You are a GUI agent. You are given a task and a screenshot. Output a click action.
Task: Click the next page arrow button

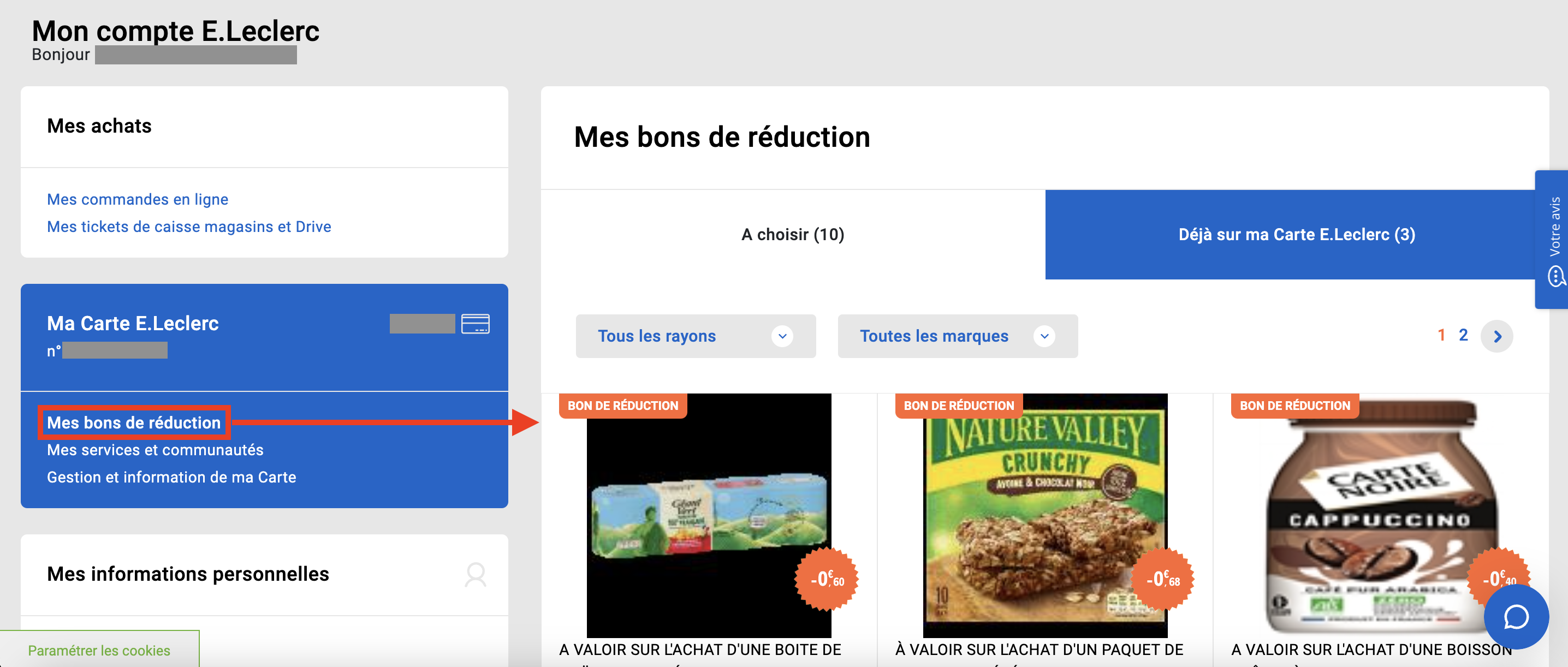coord(1497,336)
